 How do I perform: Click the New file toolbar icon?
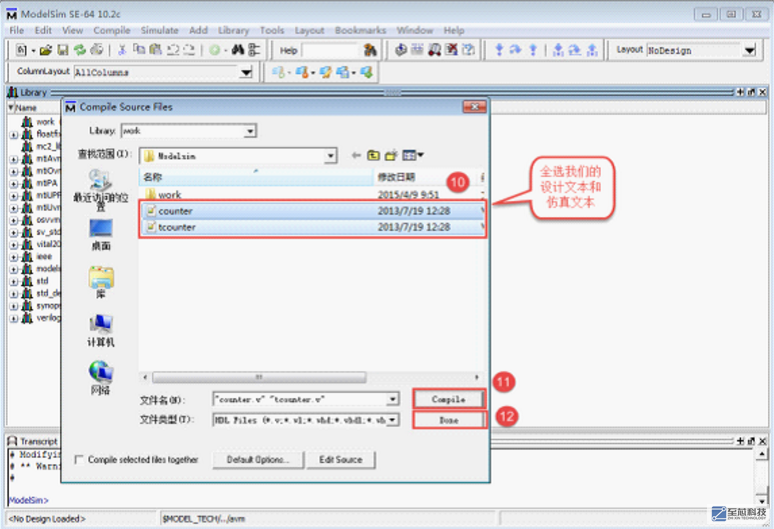[21, 50]
